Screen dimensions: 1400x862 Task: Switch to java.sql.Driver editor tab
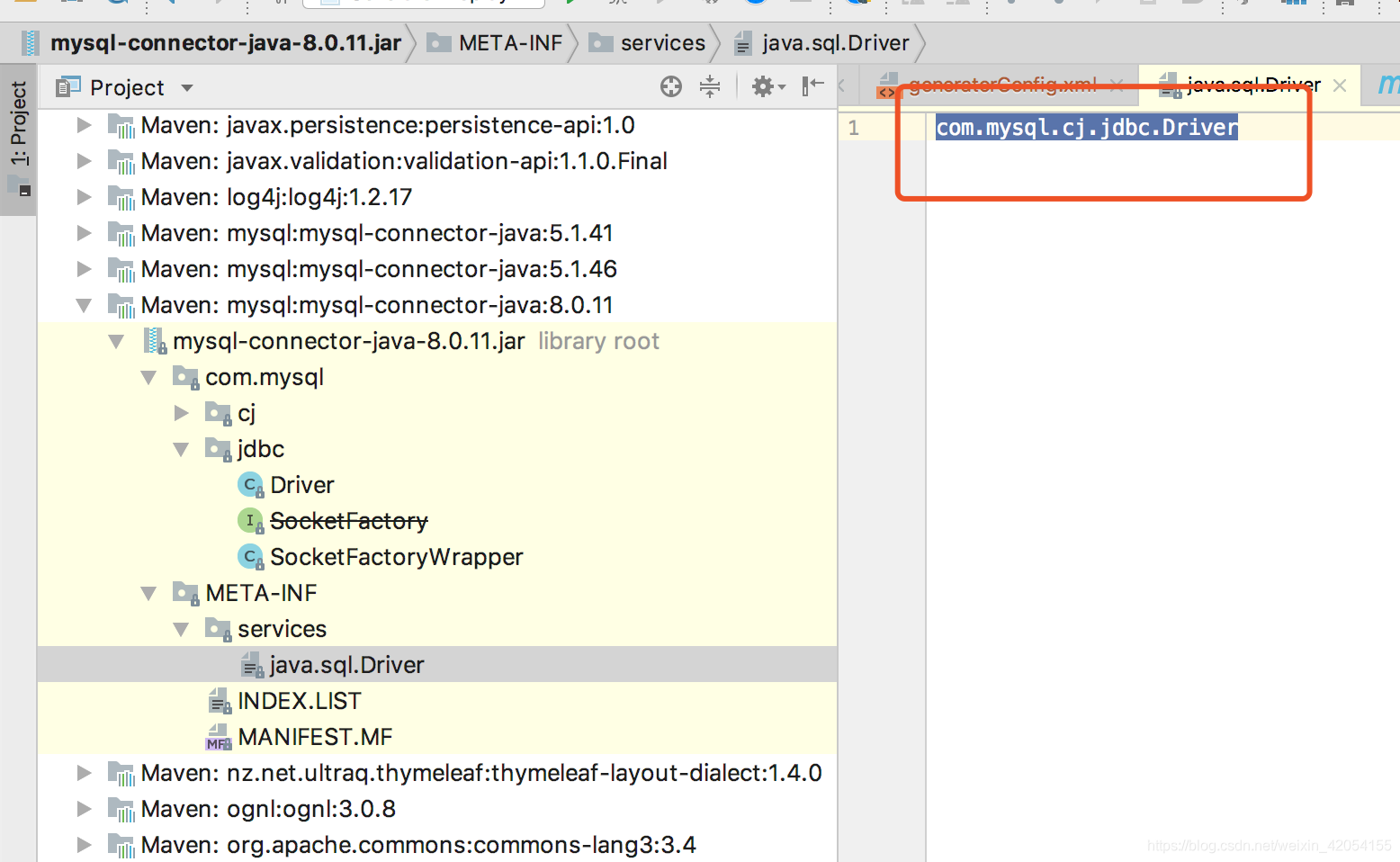coord(1253,85)
